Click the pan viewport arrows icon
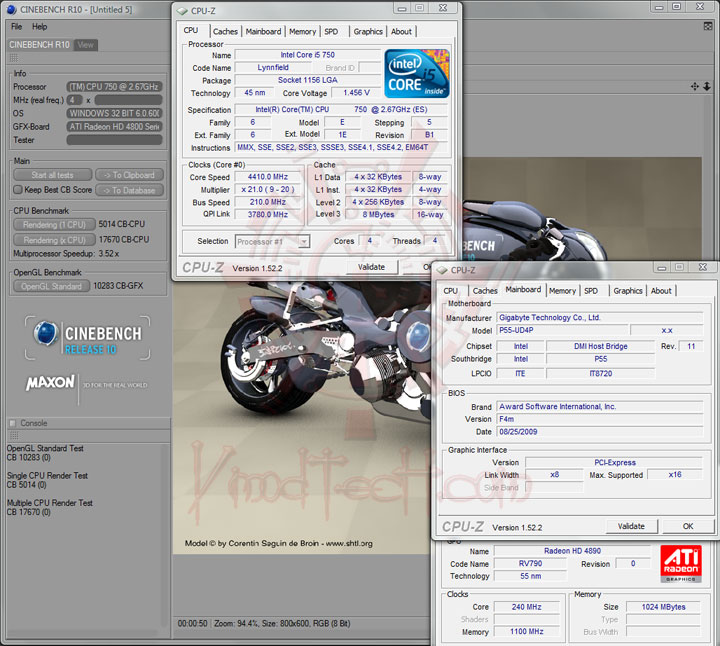 click(694, 87)
